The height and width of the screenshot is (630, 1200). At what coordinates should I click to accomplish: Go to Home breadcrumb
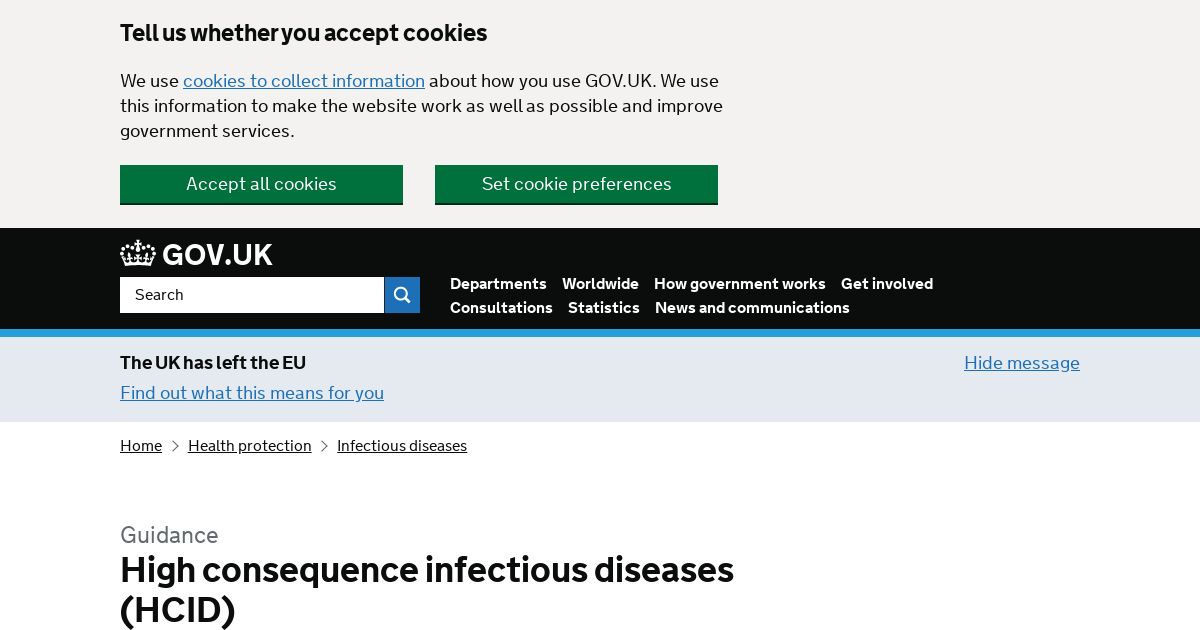pyautogui.click(x=141, y=446)
